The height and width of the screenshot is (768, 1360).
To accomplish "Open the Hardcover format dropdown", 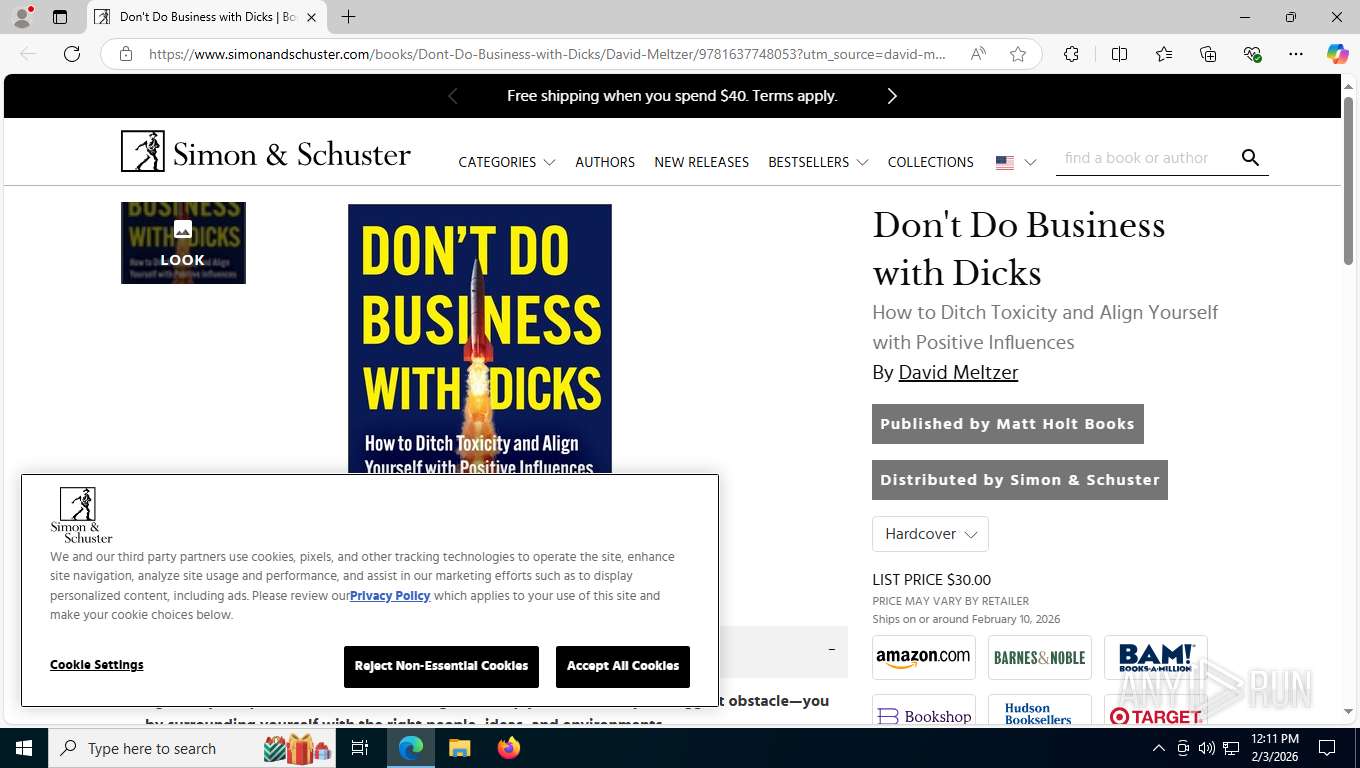I will coord(930,534).
